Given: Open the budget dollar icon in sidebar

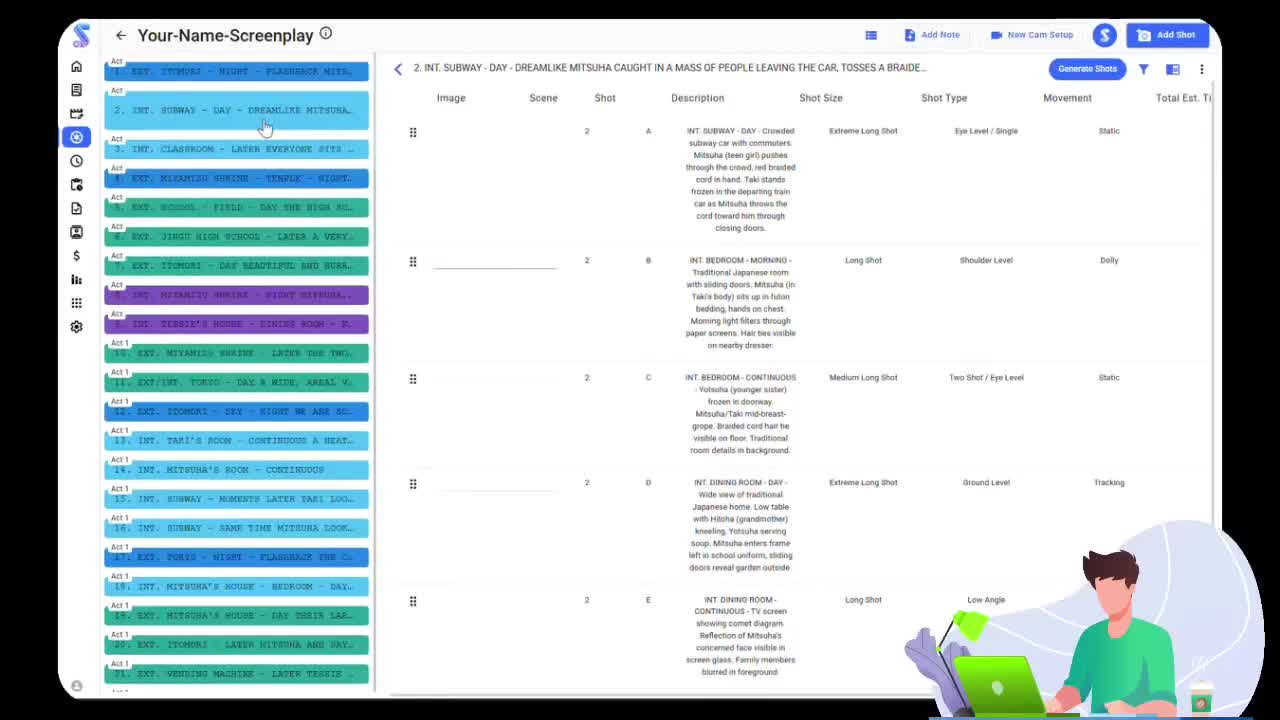Looking at the screenshot, I should [x=76, y=256].
